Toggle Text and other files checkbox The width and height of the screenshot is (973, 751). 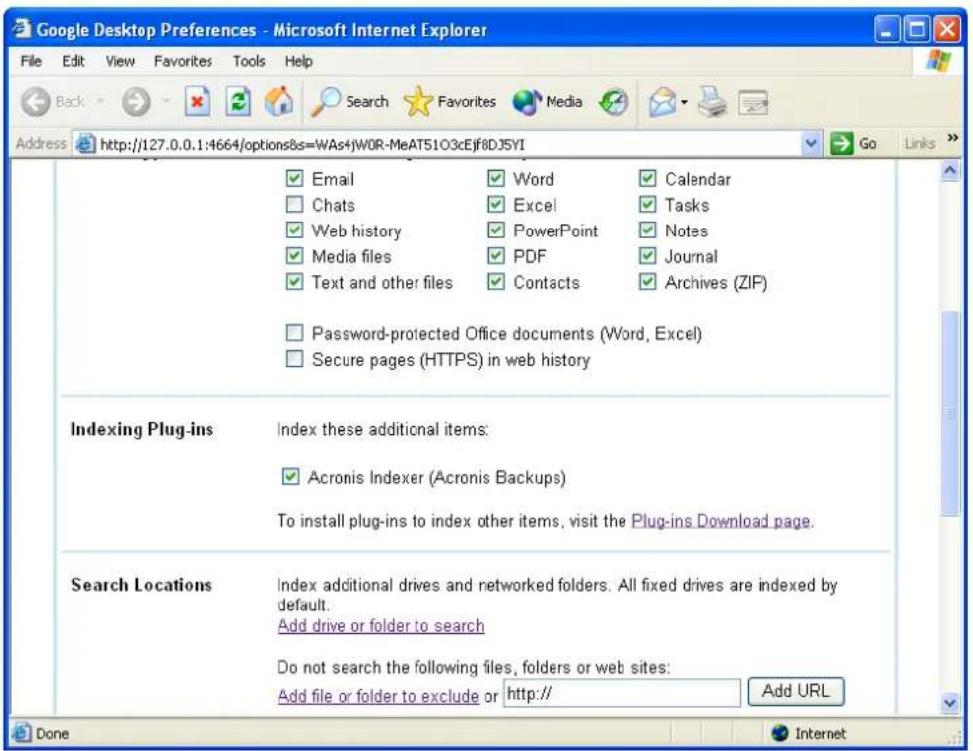click(x=294, y=282)
